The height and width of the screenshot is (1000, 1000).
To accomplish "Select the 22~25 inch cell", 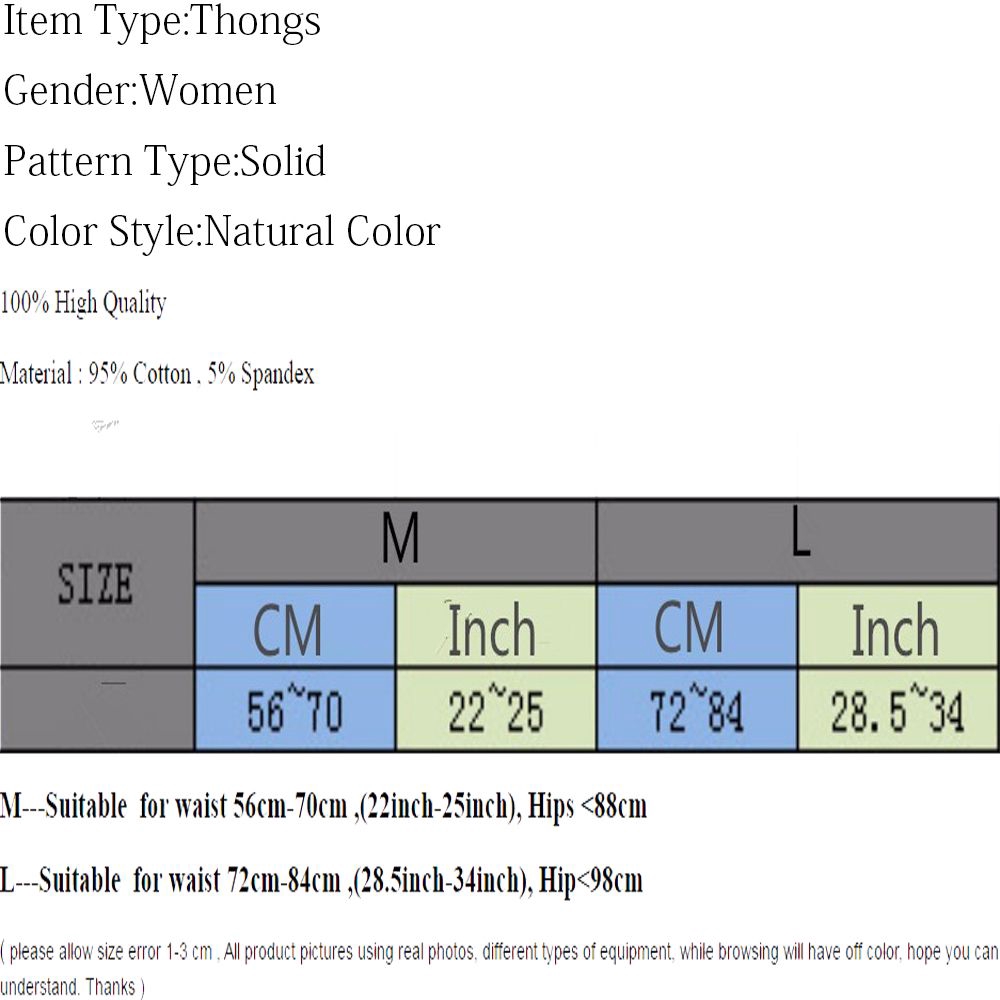I will [496, 709].
